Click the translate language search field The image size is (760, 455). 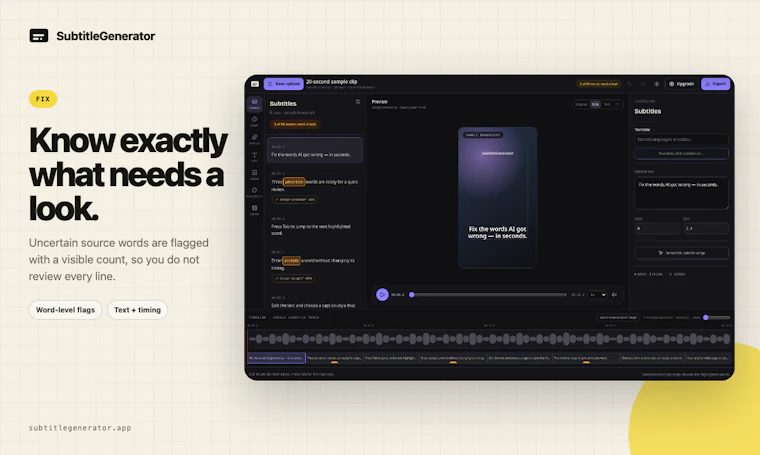[x=681, y=140]
